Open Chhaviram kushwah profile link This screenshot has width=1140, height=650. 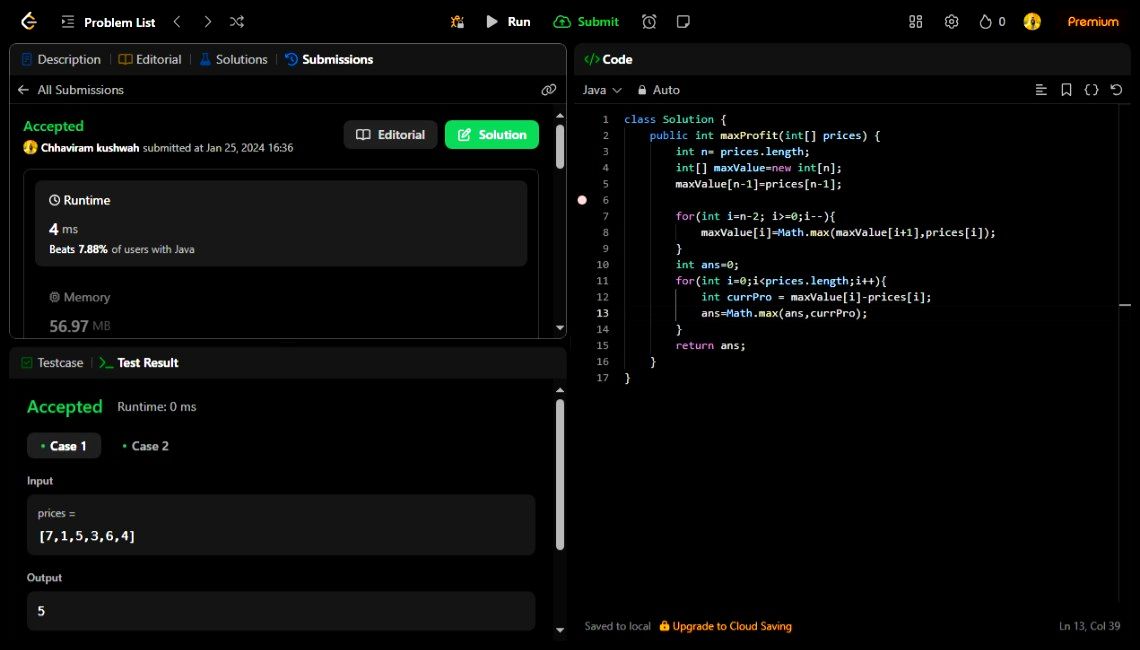pyautogui.click(x=90, y=148)
